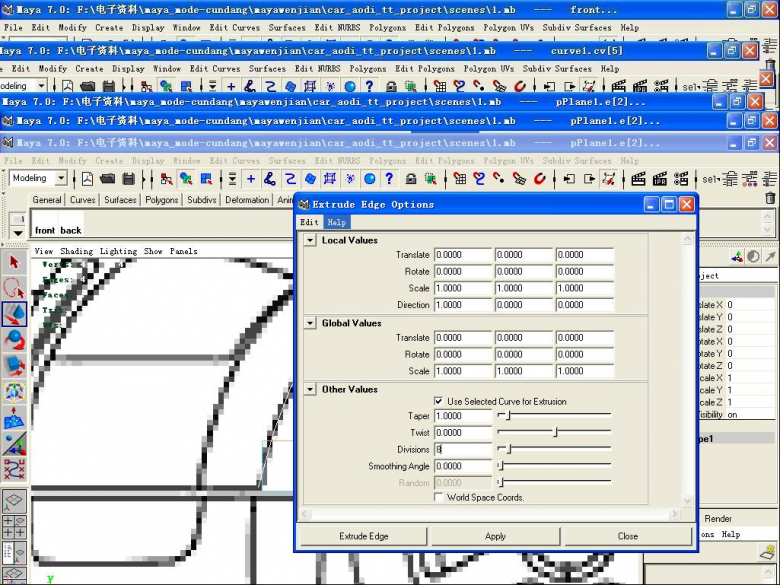Switch to the Deformation shelf tab

247,200
